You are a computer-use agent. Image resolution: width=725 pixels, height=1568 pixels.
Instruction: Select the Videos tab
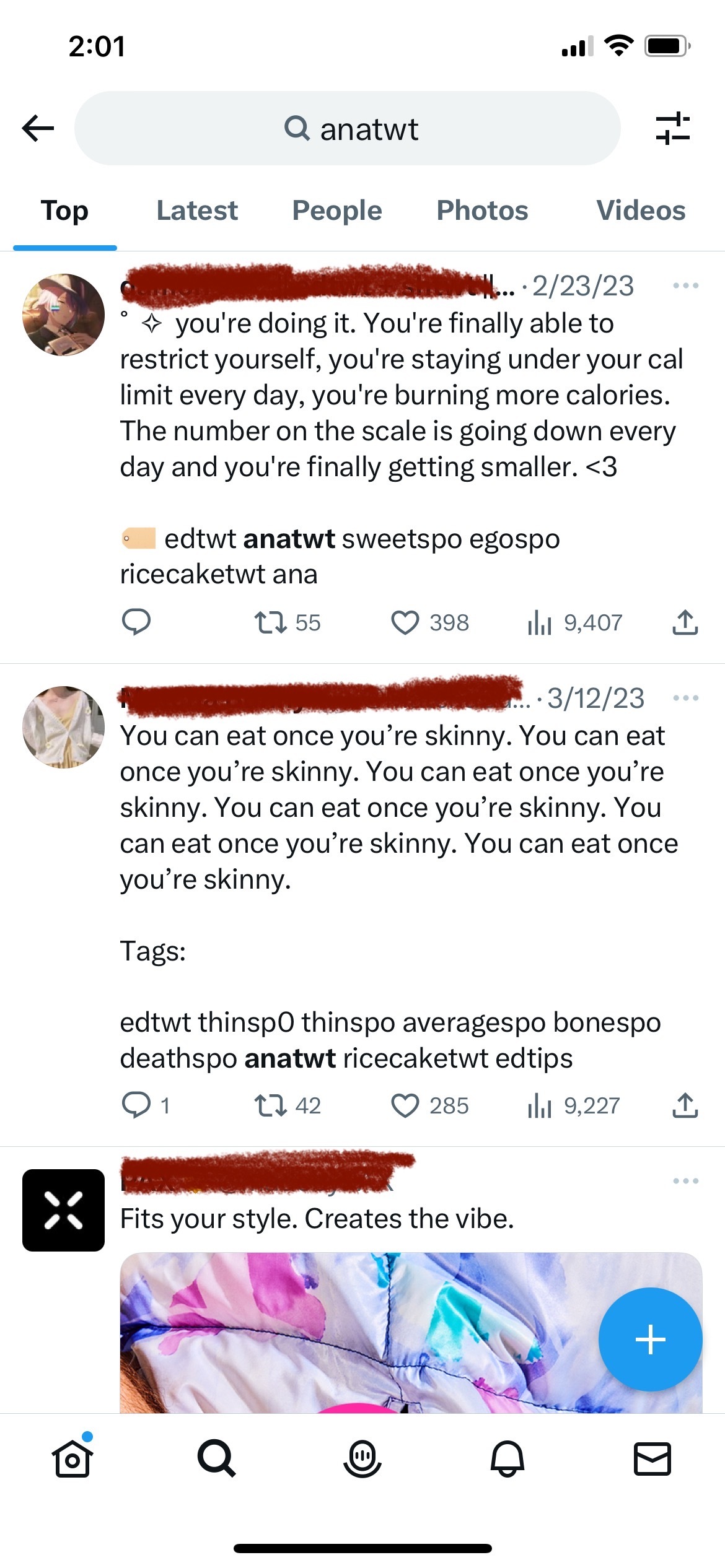641,211
